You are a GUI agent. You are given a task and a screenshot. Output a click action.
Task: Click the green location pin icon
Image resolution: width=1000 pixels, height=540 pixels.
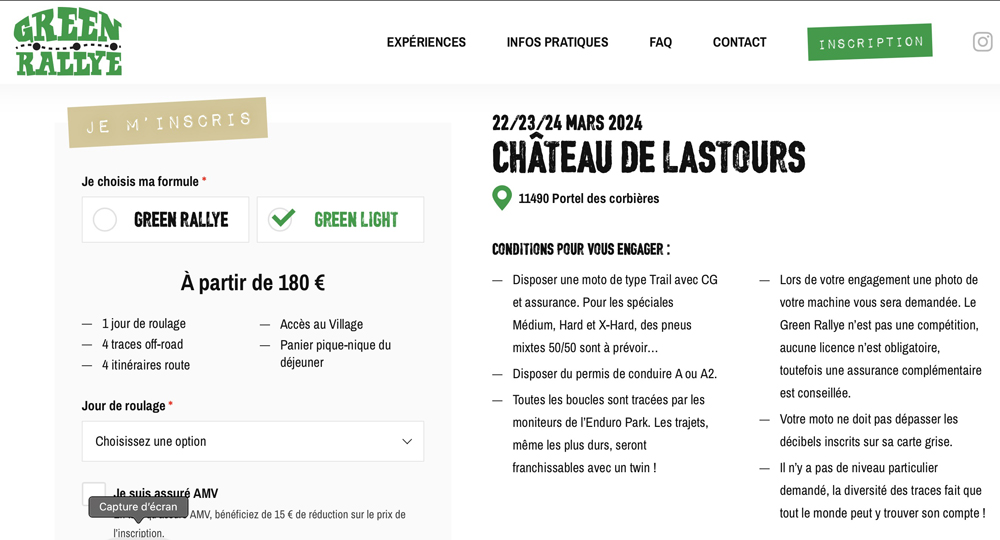click(x=502, y=198)
